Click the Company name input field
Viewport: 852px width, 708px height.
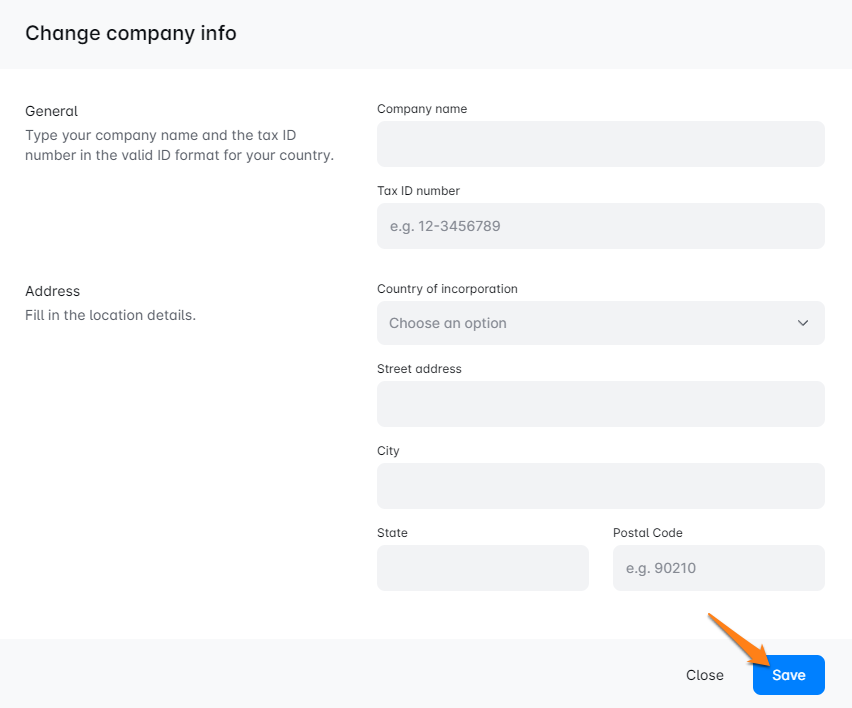click(x=600, y=144)
